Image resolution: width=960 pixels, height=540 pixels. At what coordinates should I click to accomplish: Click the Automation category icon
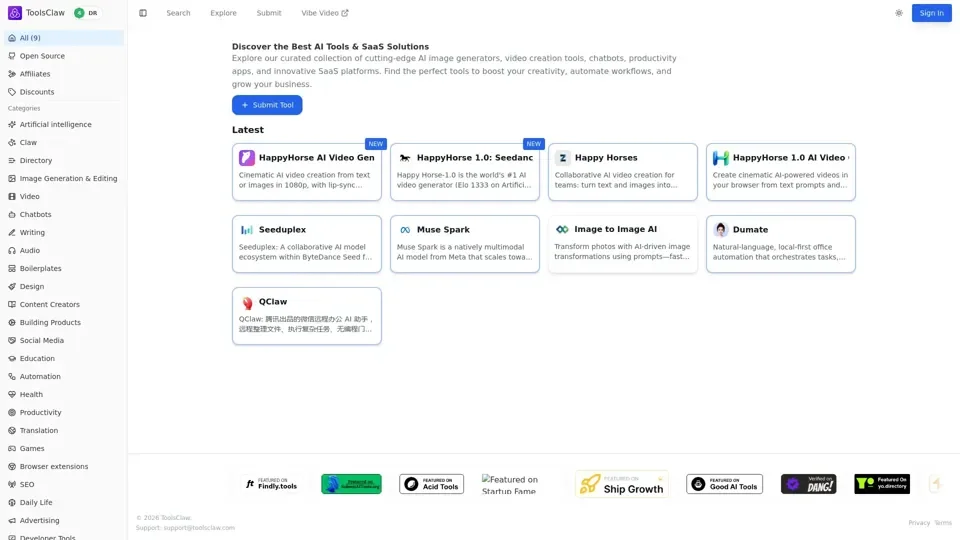coord(12,377)
